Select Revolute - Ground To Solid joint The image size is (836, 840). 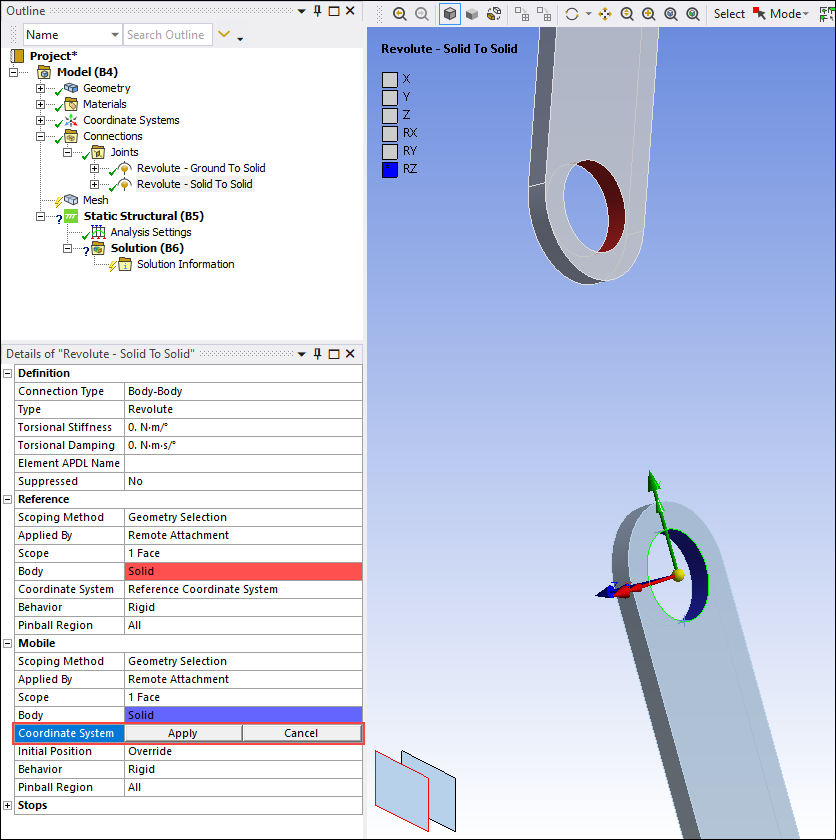click(201, 168)
